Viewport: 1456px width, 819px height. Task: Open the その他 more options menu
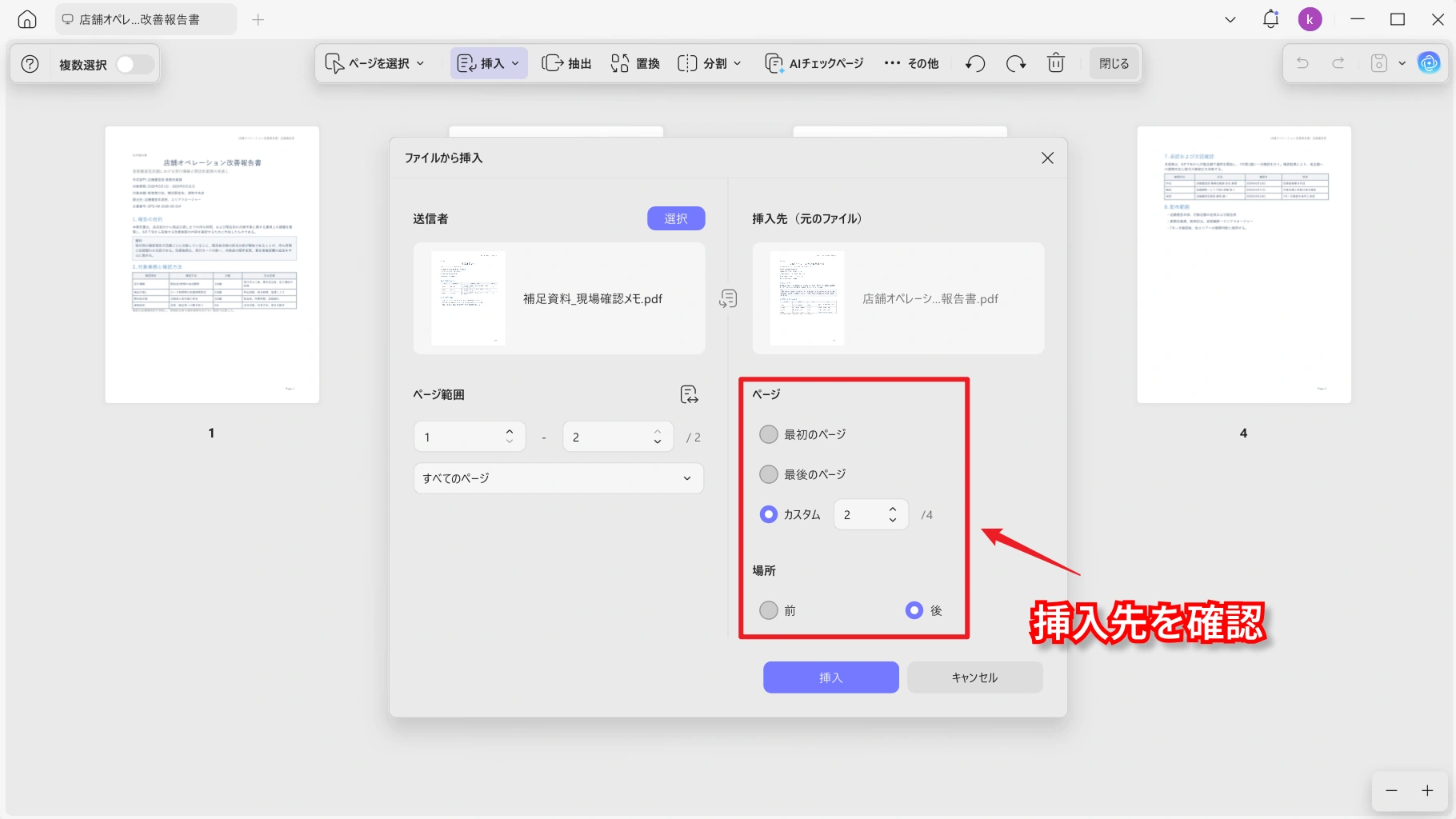pos(911,63)
